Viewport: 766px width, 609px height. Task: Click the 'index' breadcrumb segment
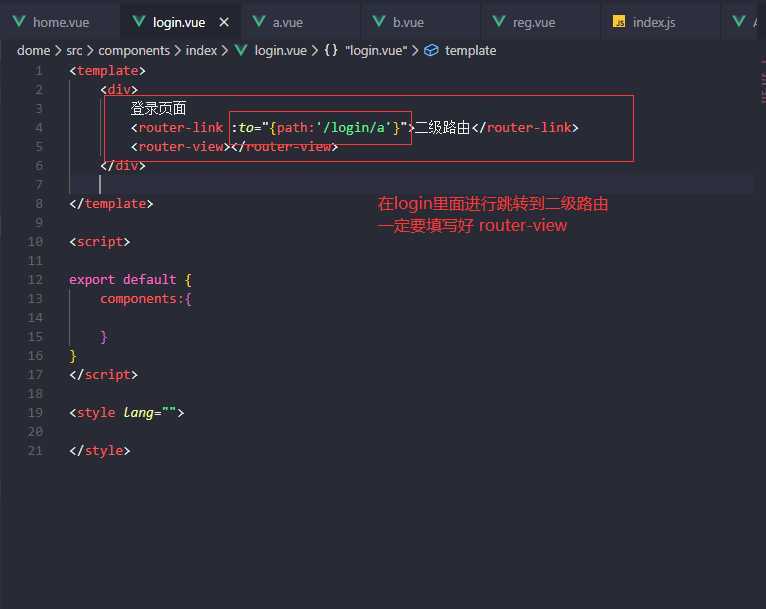[201, 50]
